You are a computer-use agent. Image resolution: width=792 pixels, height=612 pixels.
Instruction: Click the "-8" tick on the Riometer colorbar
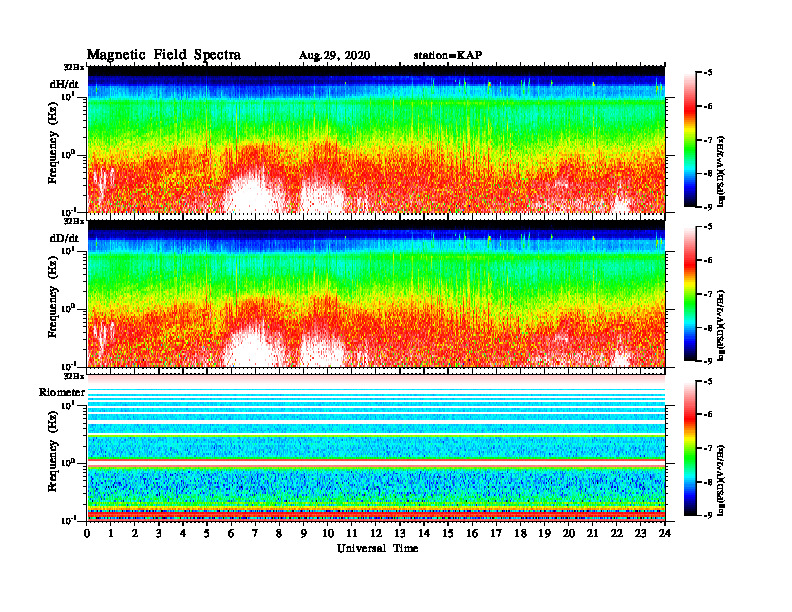click(x=708, y=482)
